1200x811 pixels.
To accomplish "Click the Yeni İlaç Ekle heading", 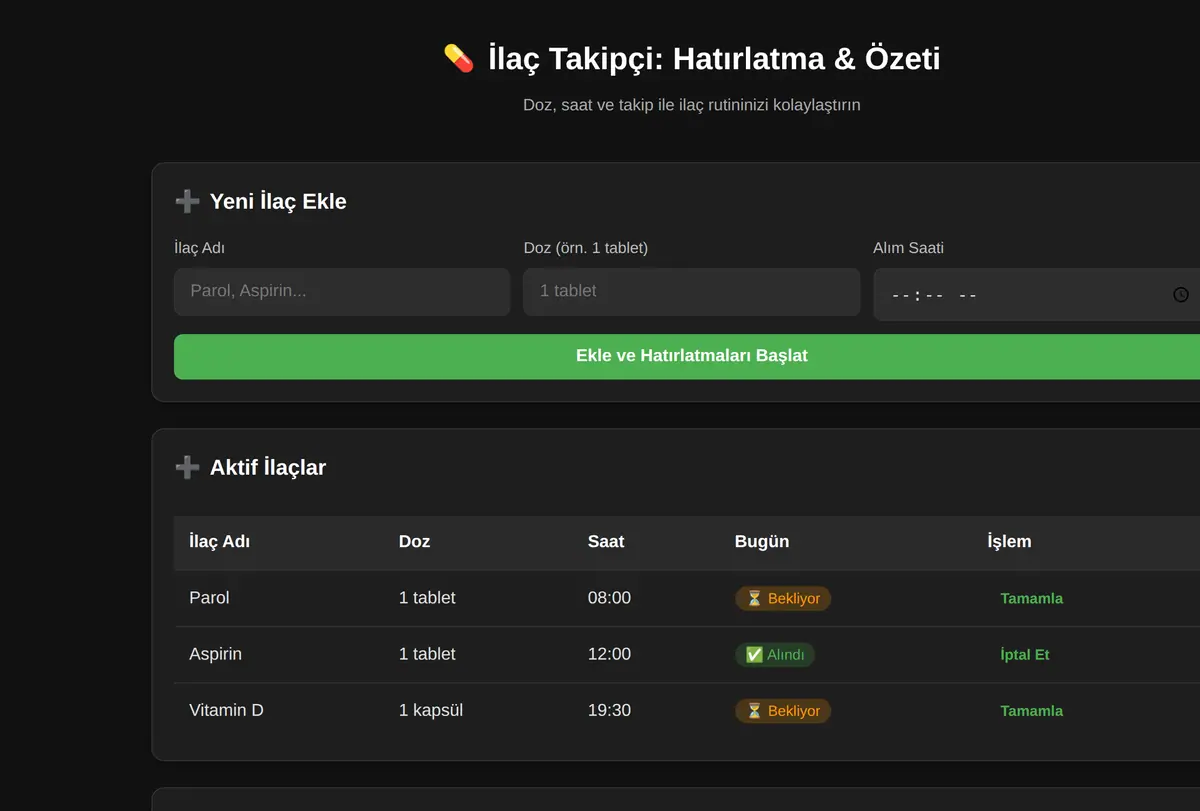I will click(x=278, y=201).
